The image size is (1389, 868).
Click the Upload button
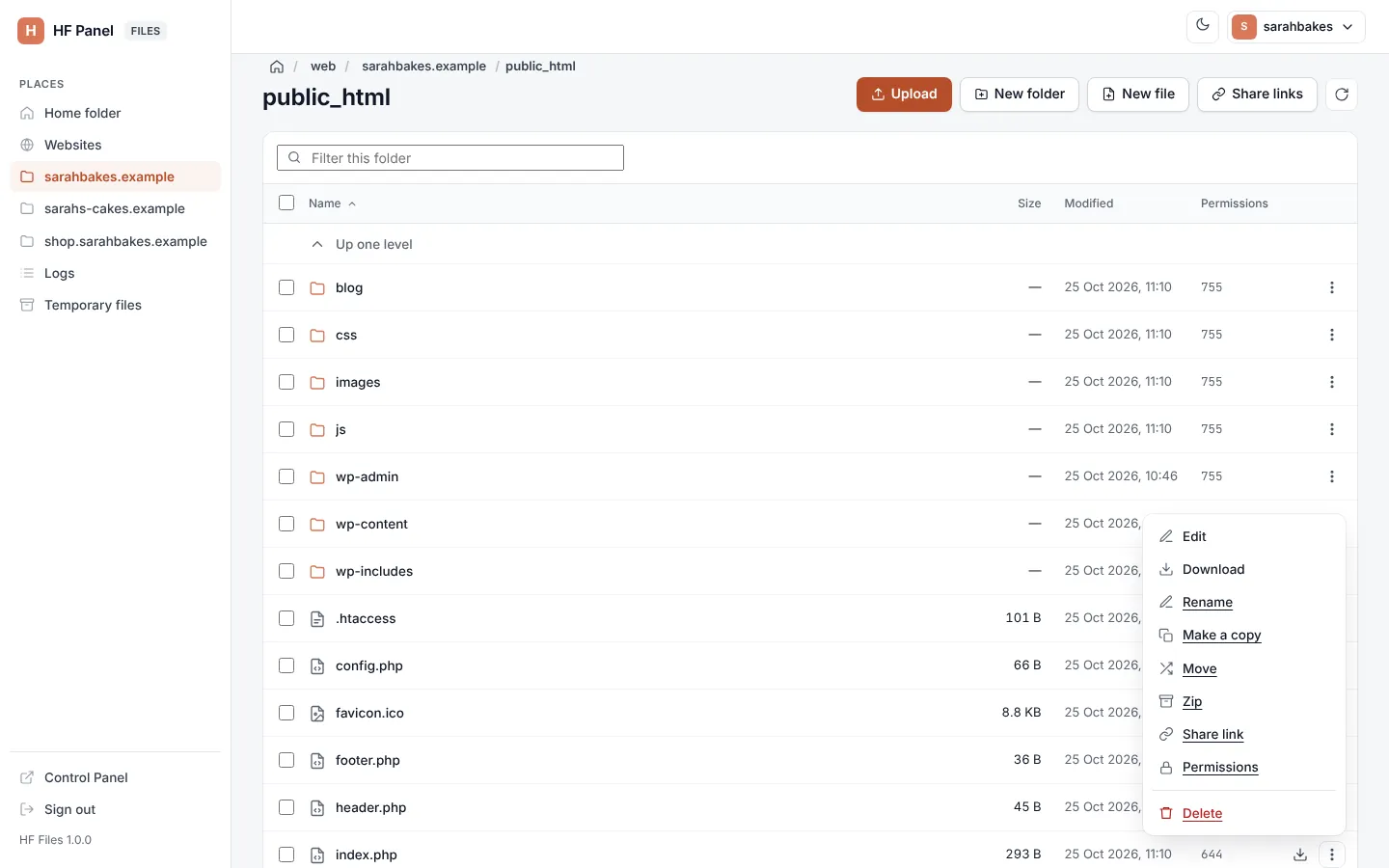point(904,95)
